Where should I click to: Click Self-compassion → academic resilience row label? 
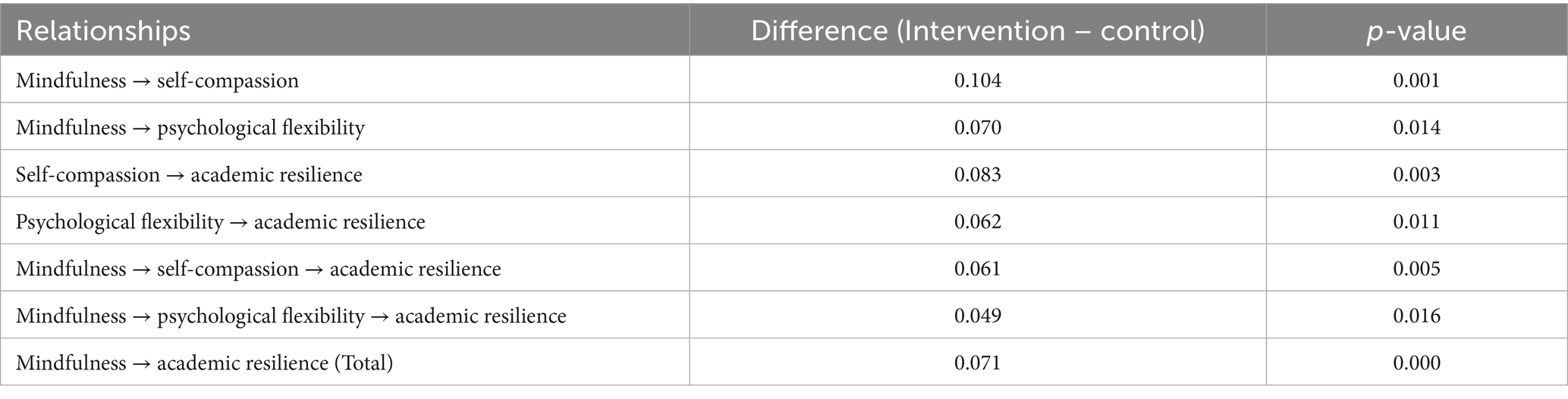[x=189, y=174]
